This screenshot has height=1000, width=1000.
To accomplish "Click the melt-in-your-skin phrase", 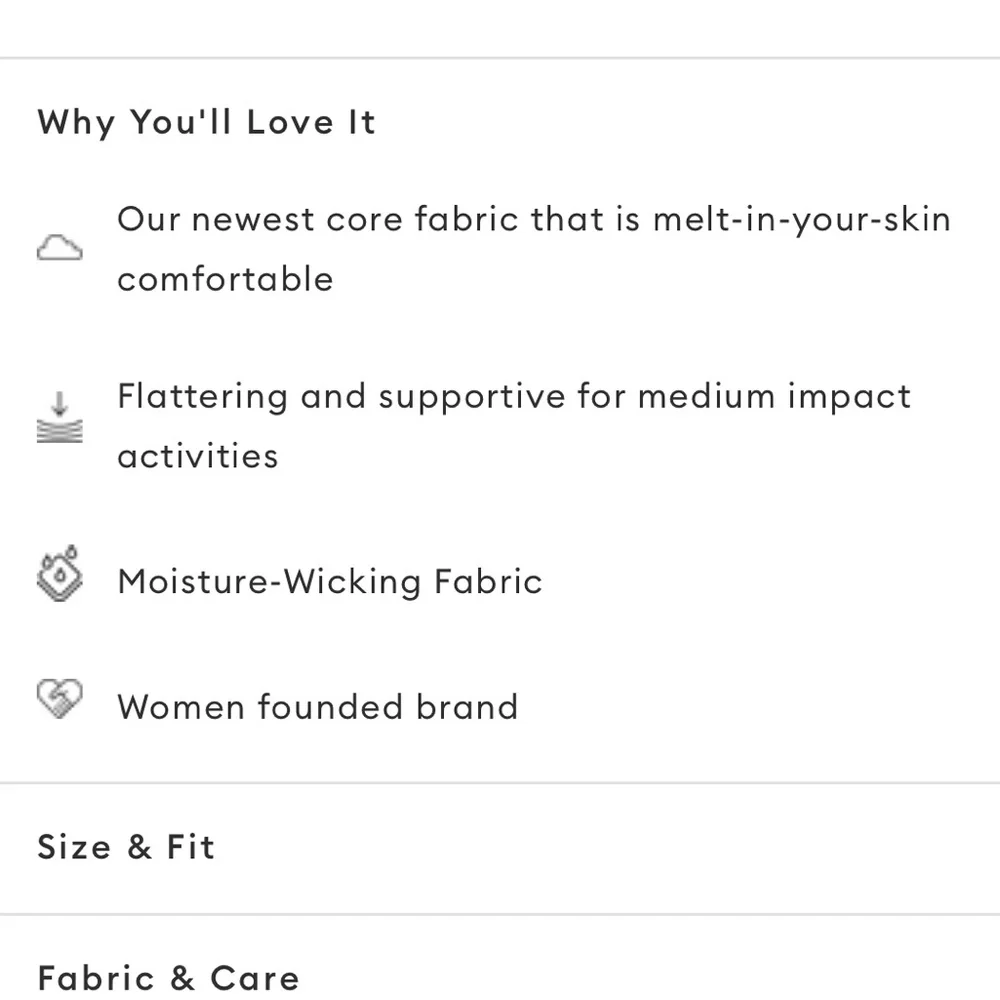I will (802, 221).
